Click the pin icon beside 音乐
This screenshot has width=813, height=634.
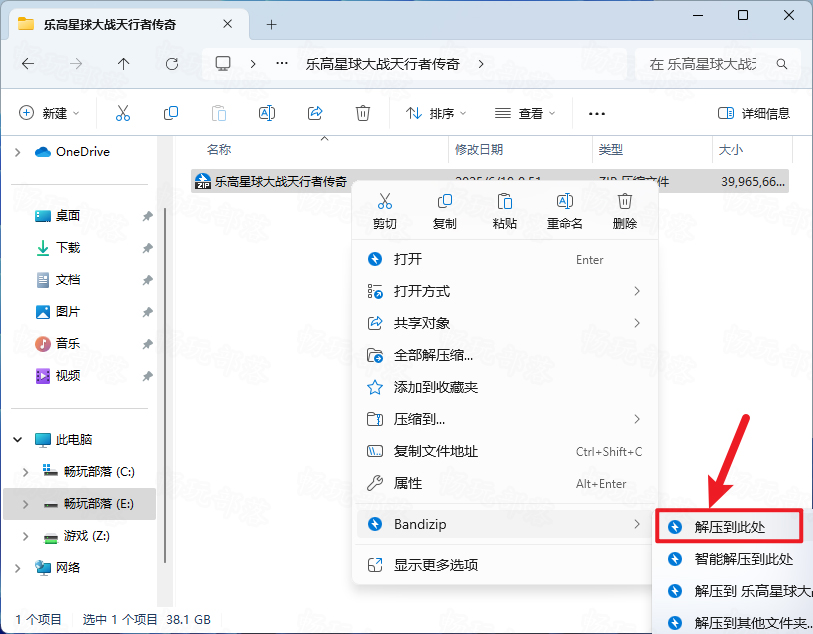pos(147,344)
